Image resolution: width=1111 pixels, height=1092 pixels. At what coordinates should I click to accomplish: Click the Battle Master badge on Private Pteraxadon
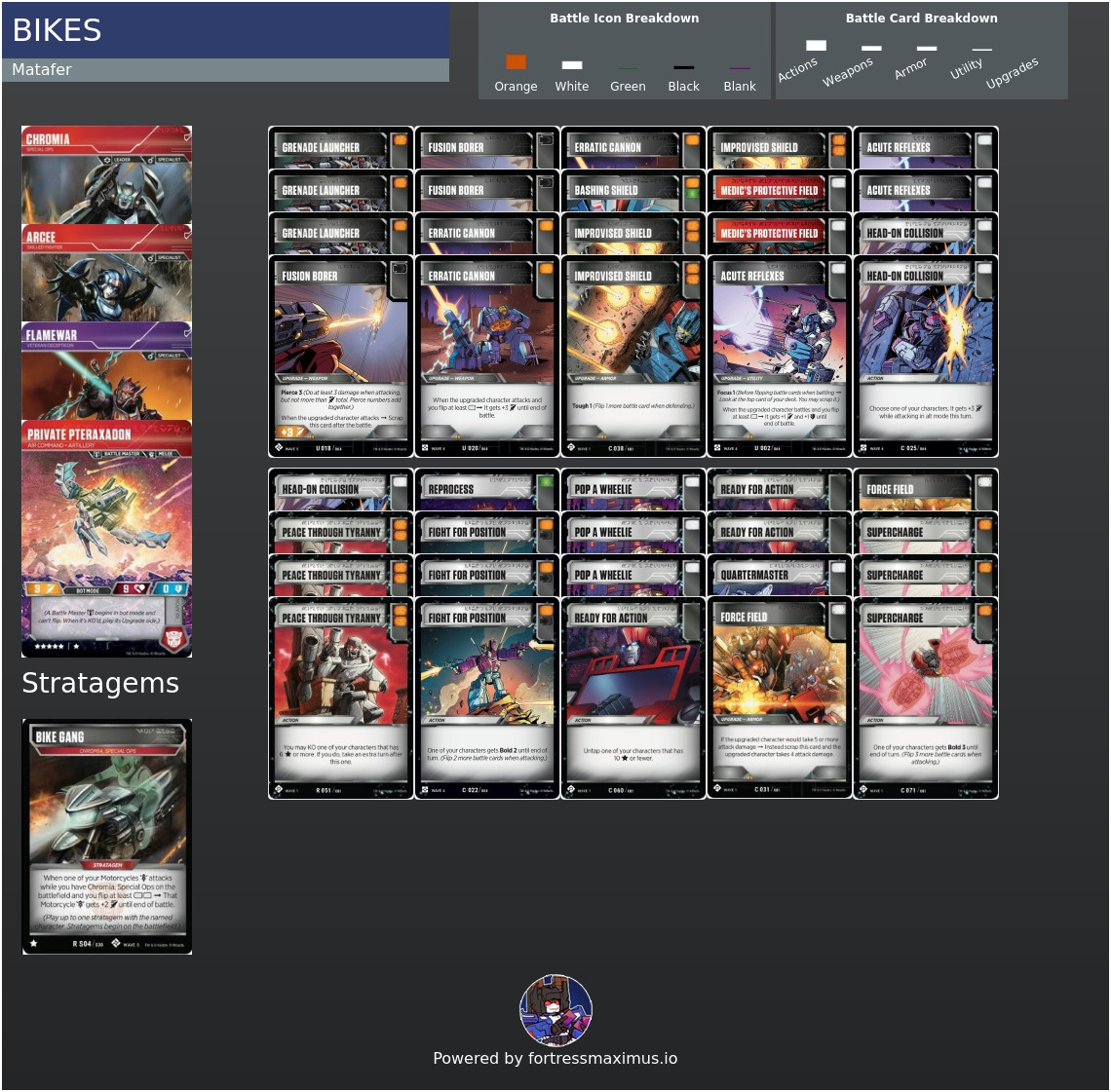click(118, 453)
